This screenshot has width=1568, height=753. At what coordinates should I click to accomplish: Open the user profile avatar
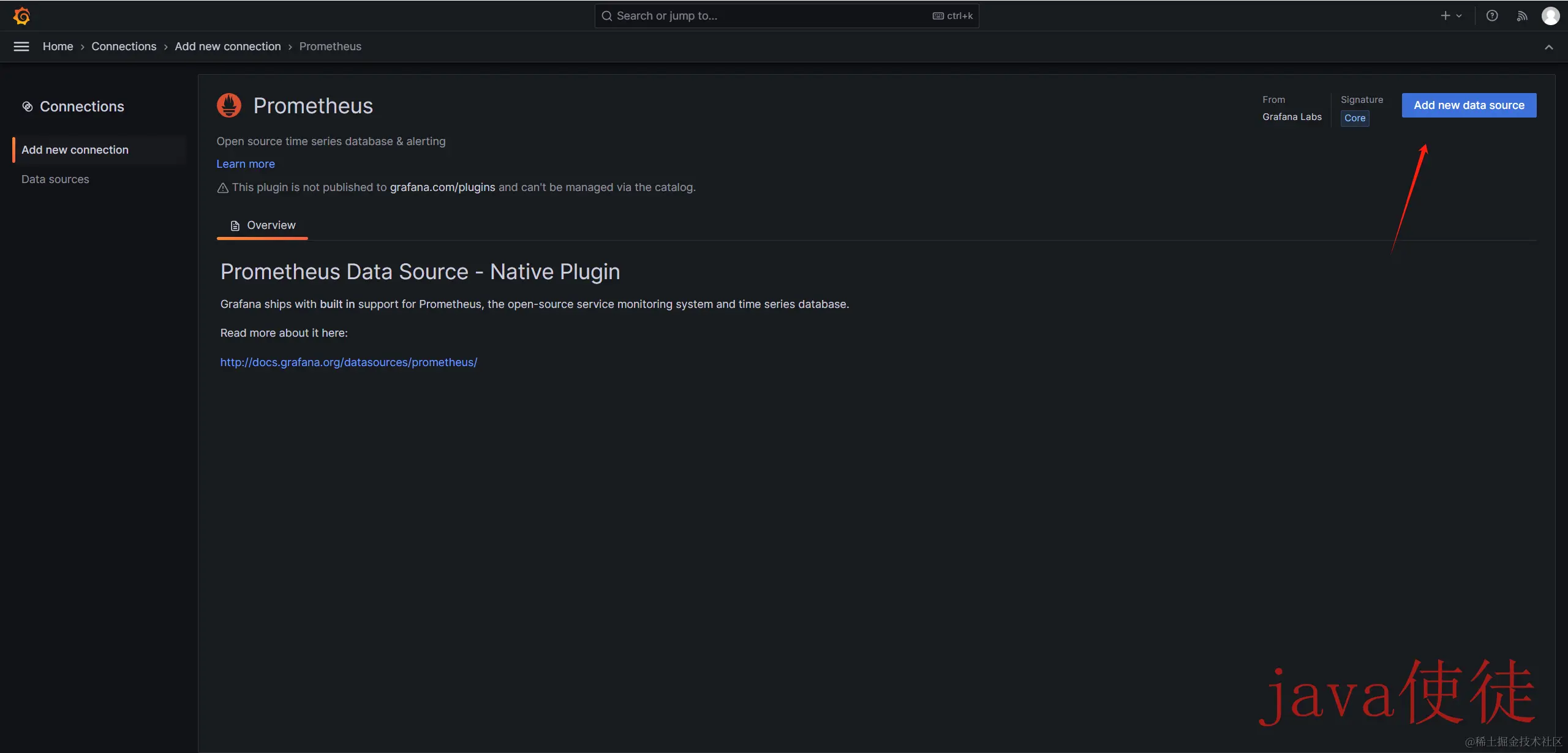tap(1550, 16)
